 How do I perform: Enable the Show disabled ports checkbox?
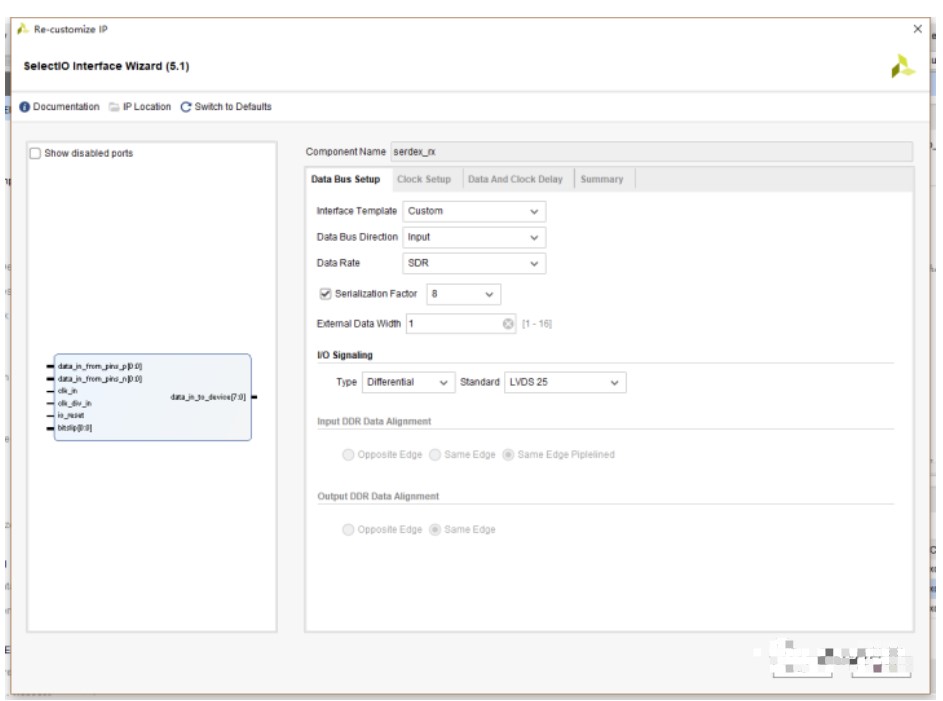coord(36,153)
